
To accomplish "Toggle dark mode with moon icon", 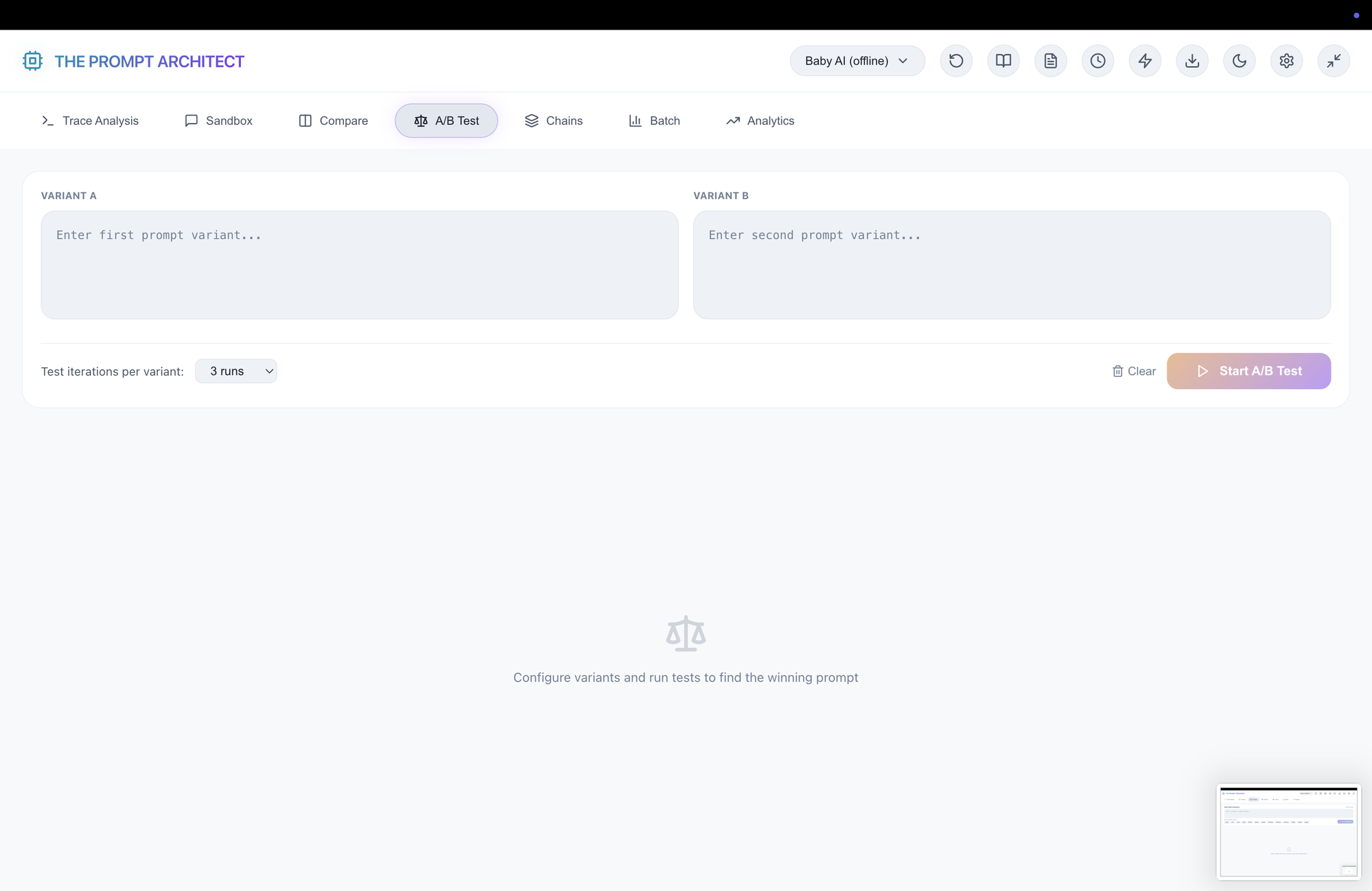I will click(x=1240, y=61).
